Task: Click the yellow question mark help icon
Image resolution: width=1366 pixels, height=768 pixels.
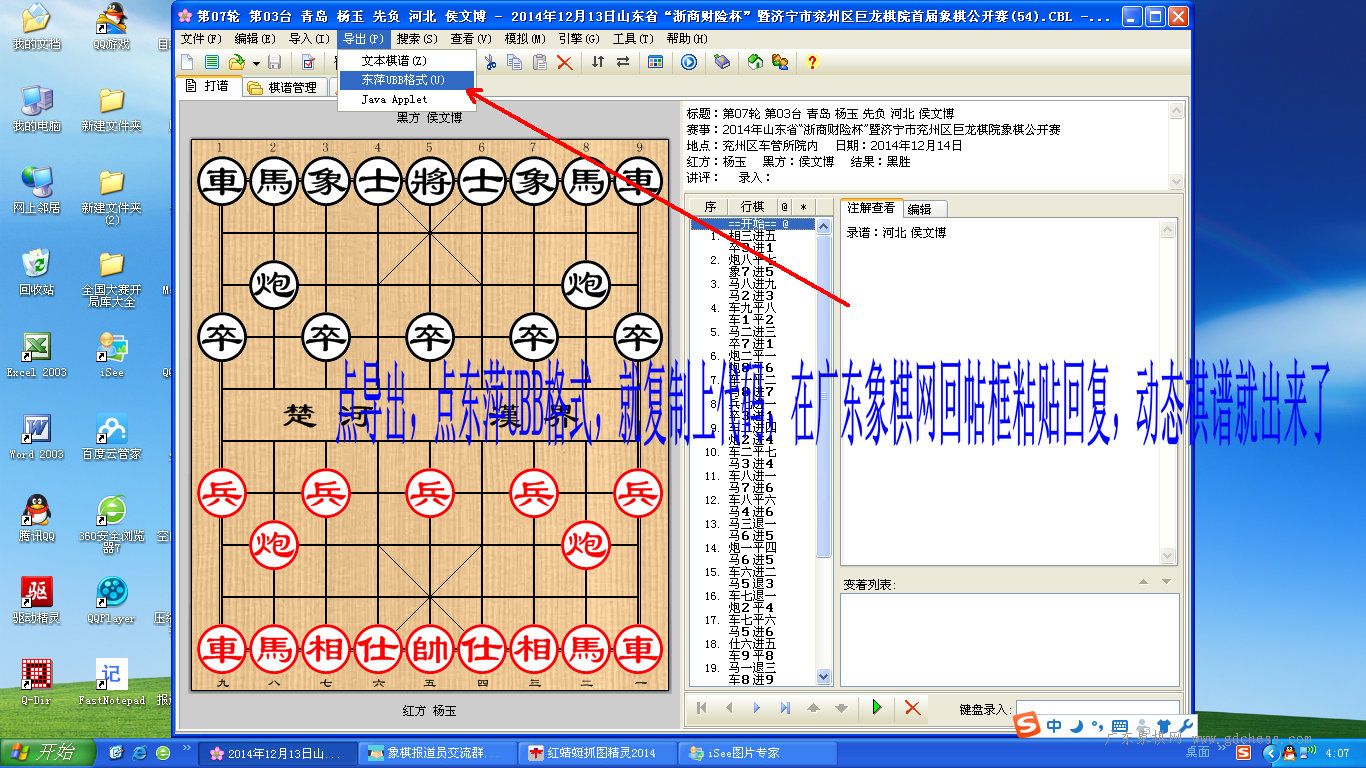Action: [x=812, y=62]
